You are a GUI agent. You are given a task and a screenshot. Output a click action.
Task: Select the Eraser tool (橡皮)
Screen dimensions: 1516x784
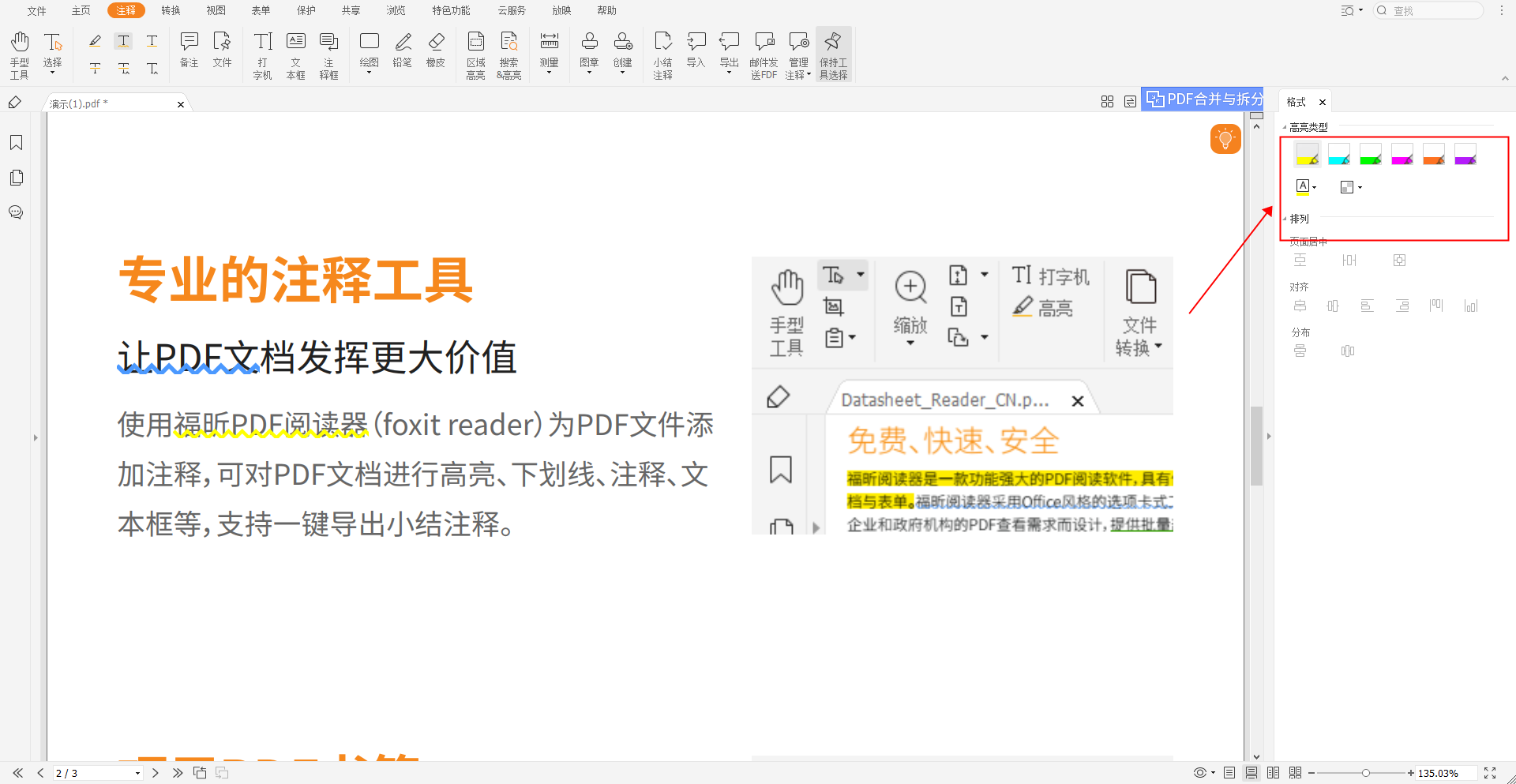[x=436, y=54]
